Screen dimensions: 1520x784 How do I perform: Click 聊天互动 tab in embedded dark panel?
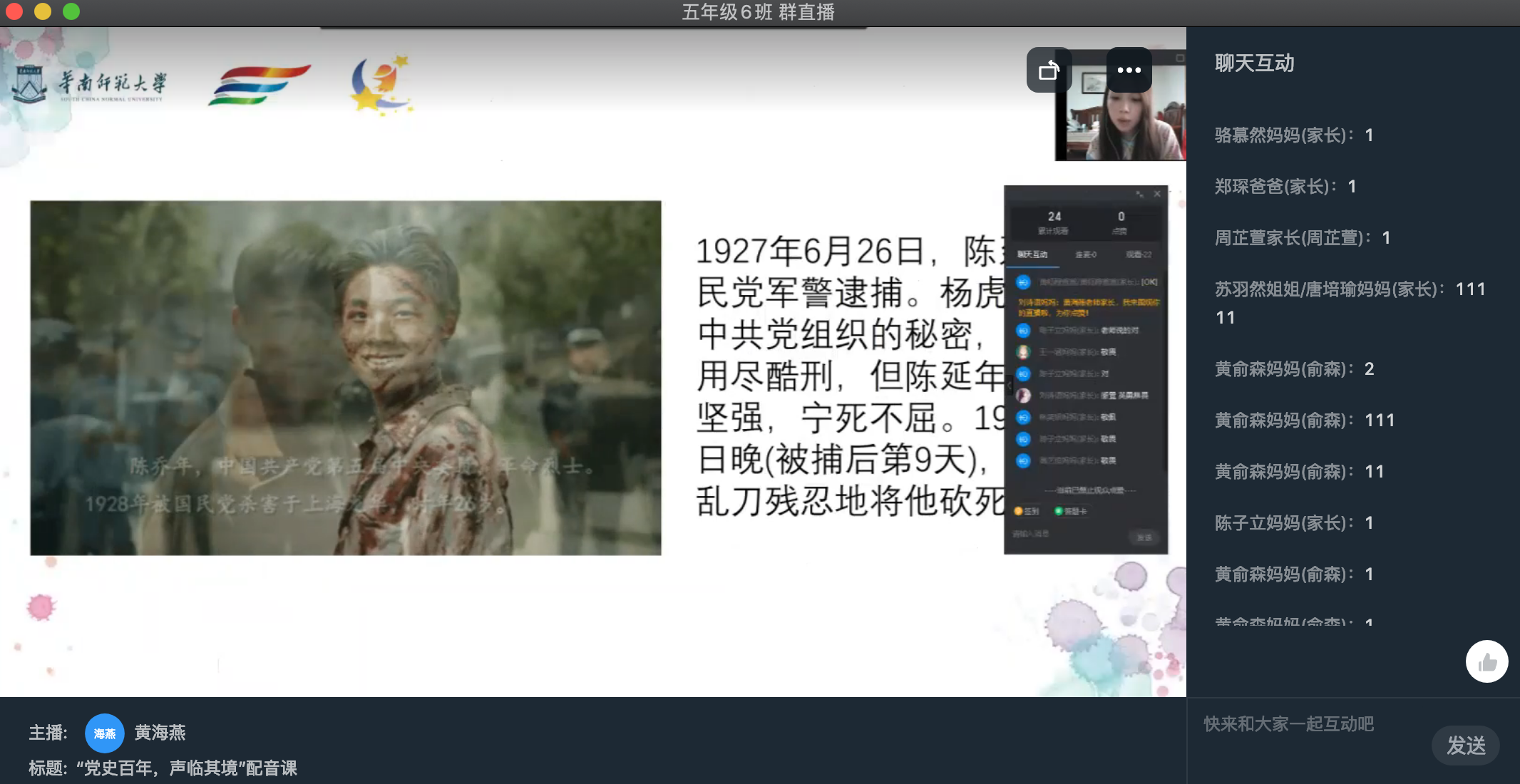point(1032,254)
